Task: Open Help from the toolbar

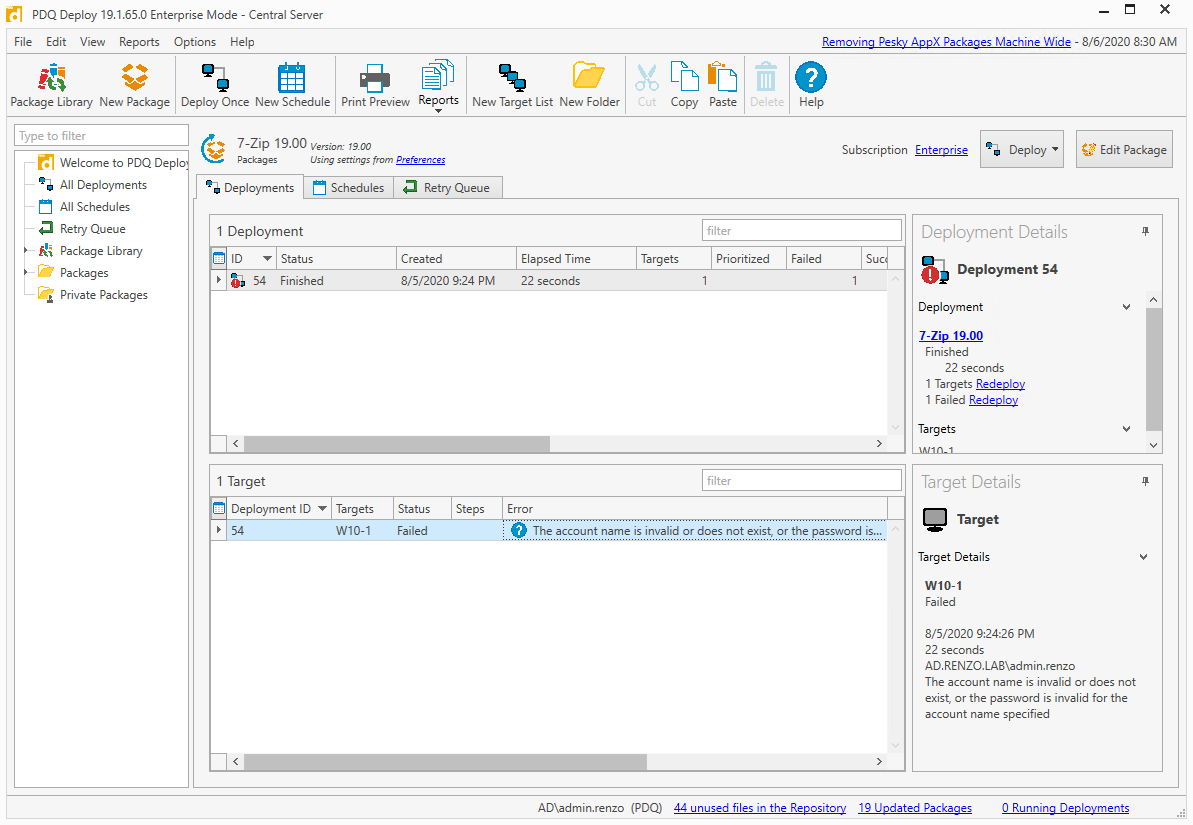Action: pos(811,85)
